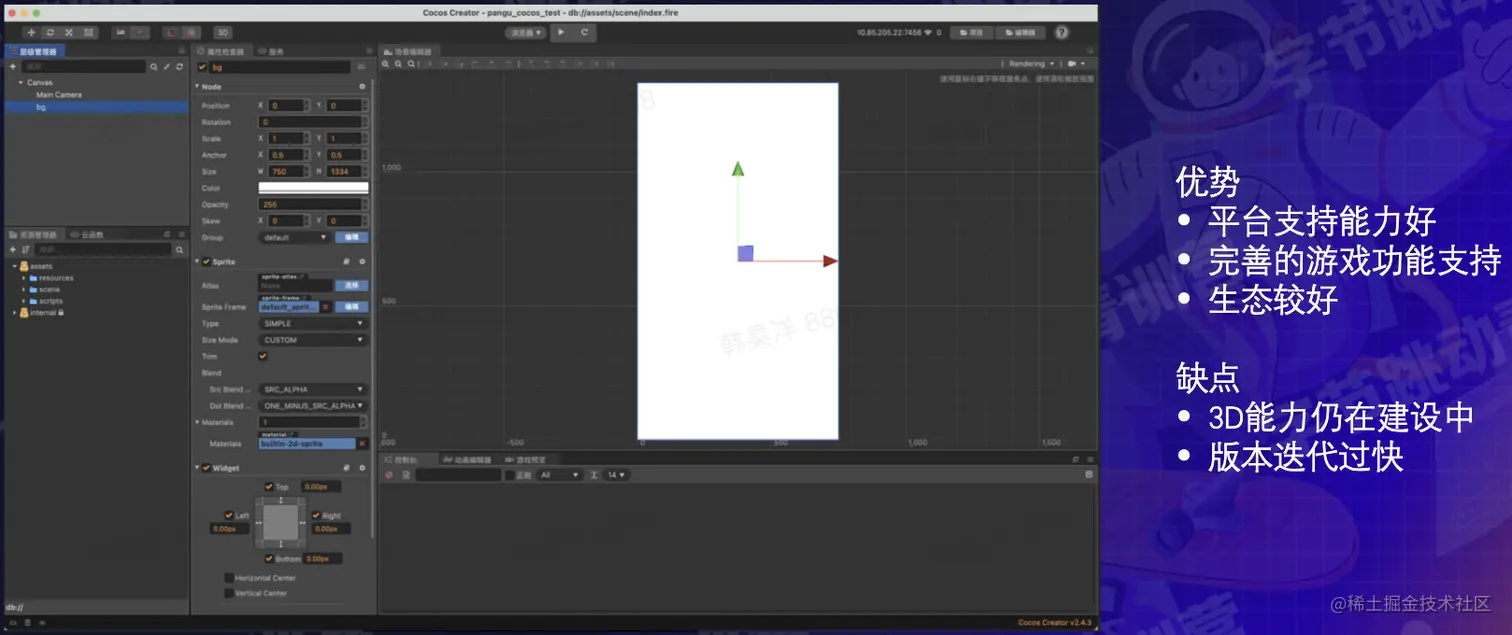
Task: Click the hierarchy refresh icon
Action: [x=179, y=67]
